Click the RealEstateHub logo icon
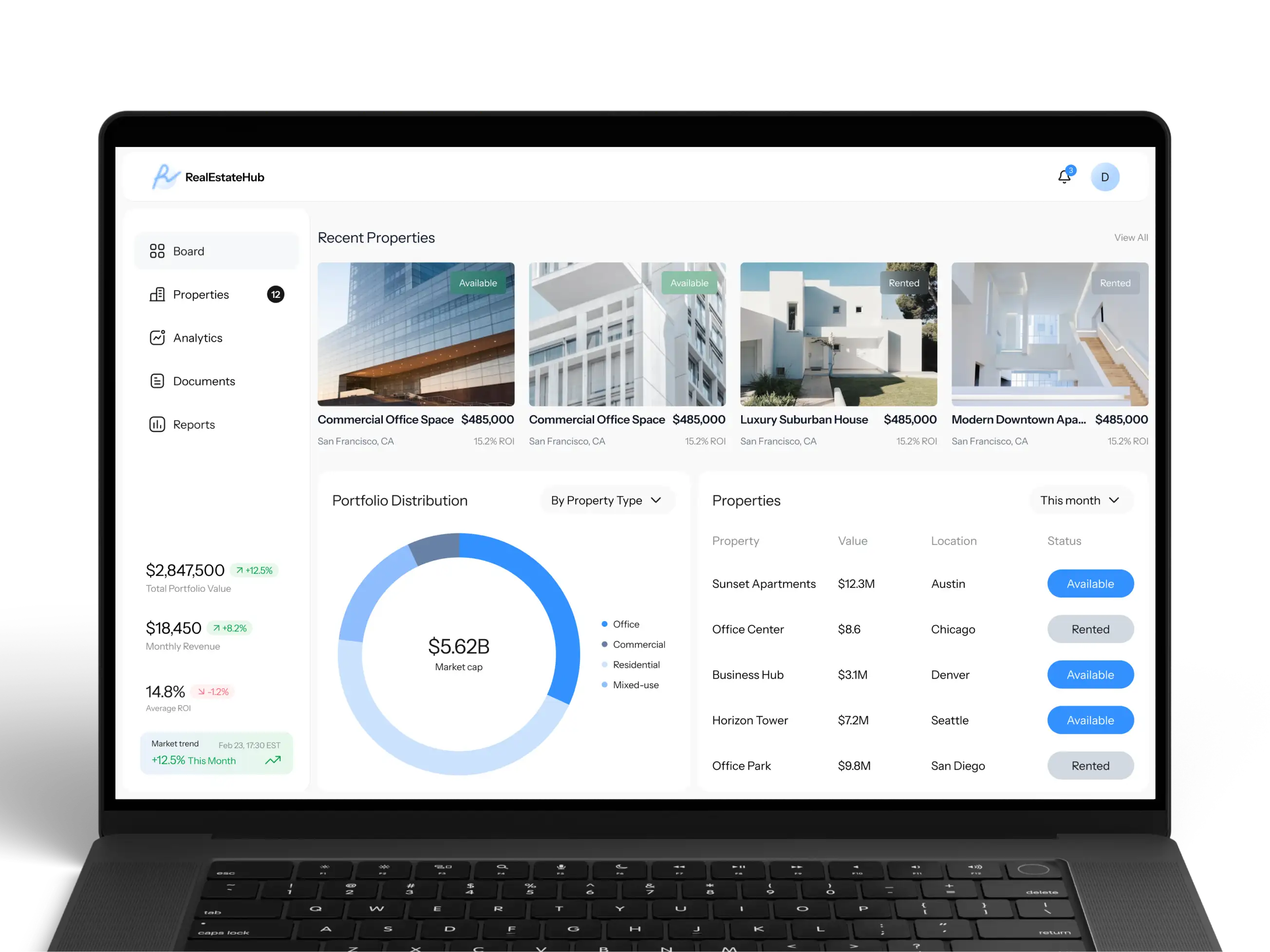Image resolution: width=1270 pixels, height=952 pixels. click(x=166, y=176)
